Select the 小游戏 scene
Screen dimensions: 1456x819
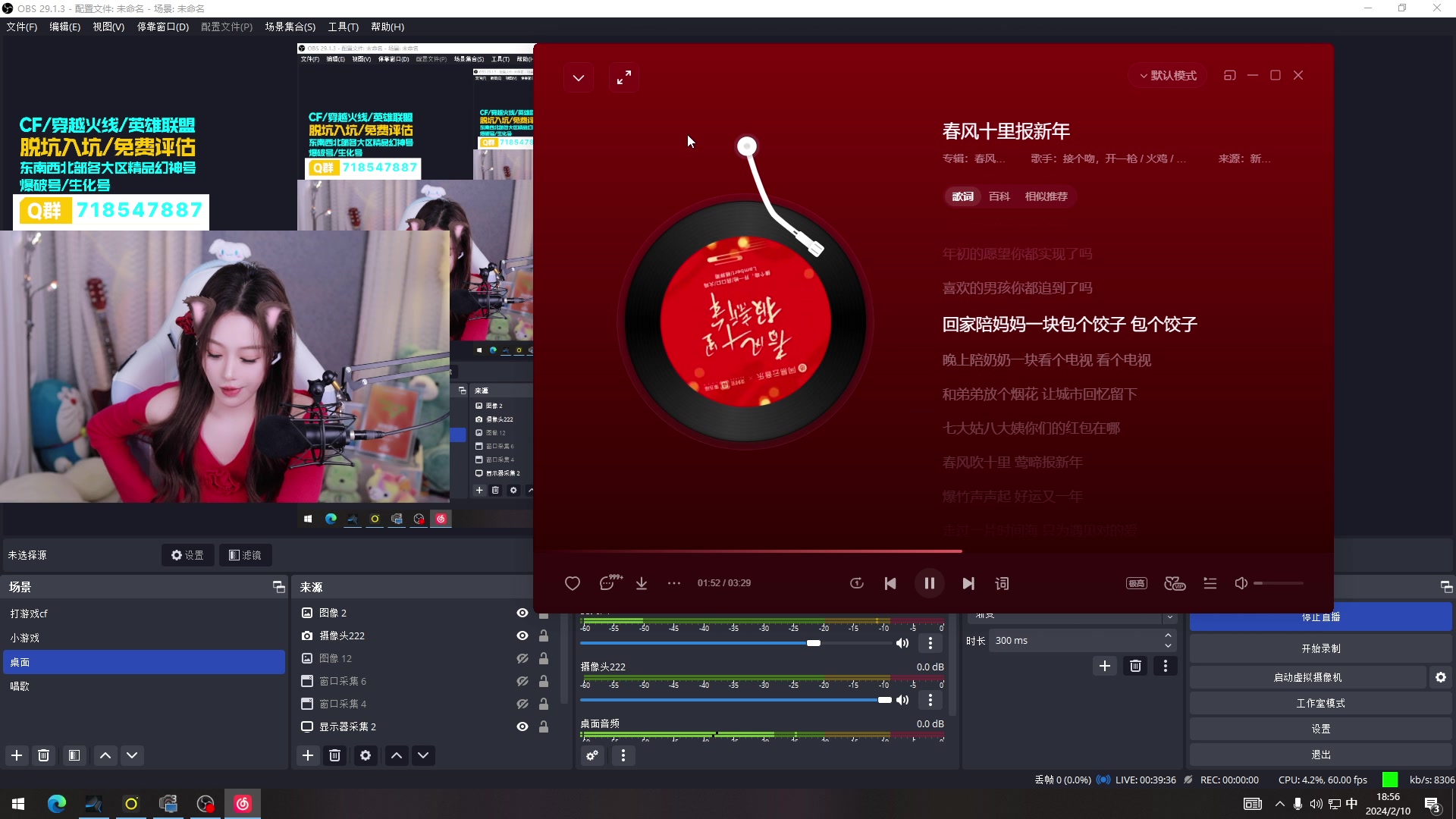coord(144,638)
